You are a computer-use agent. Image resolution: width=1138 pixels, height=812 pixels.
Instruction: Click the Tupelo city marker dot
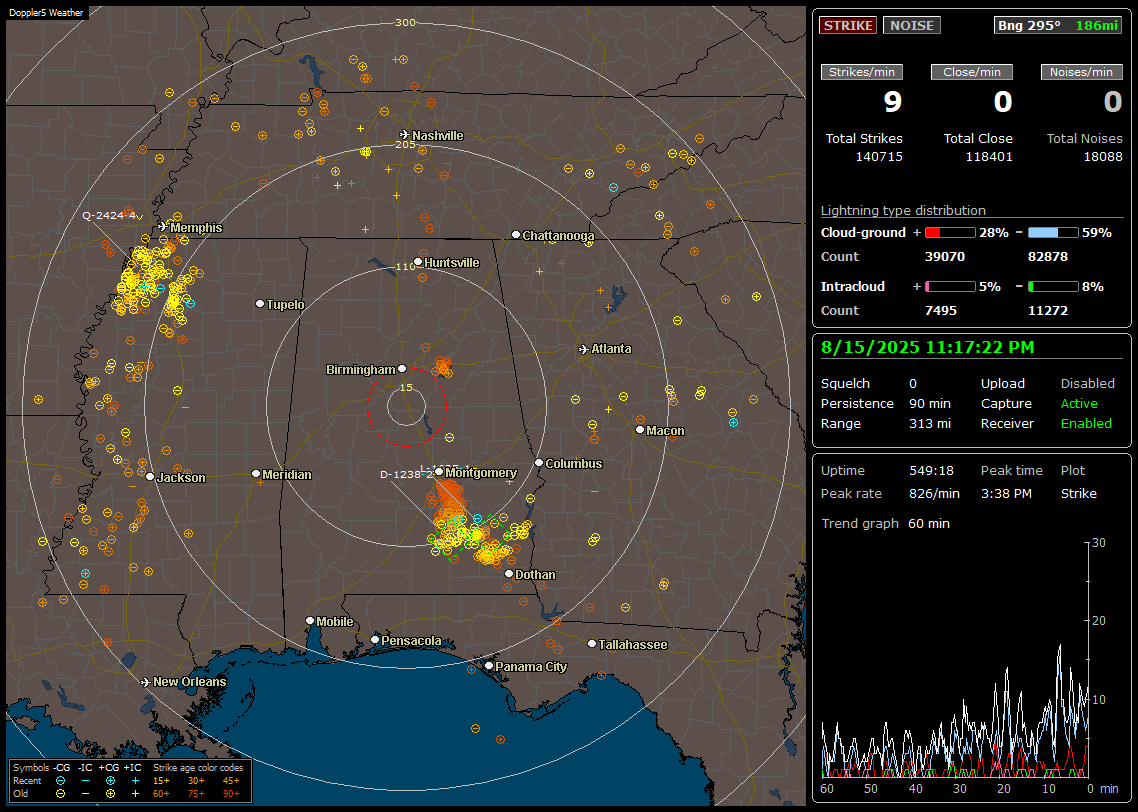[260, 304]
